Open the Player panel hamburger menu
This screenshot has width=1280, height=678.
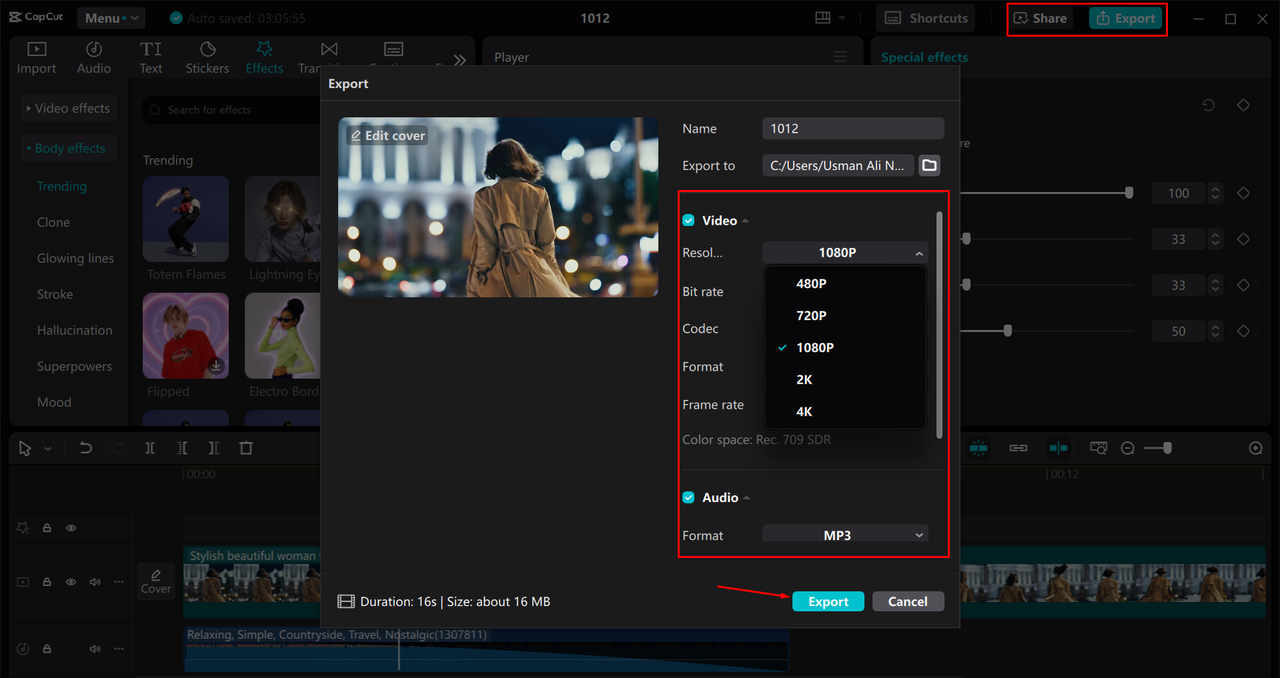[840, 57]
